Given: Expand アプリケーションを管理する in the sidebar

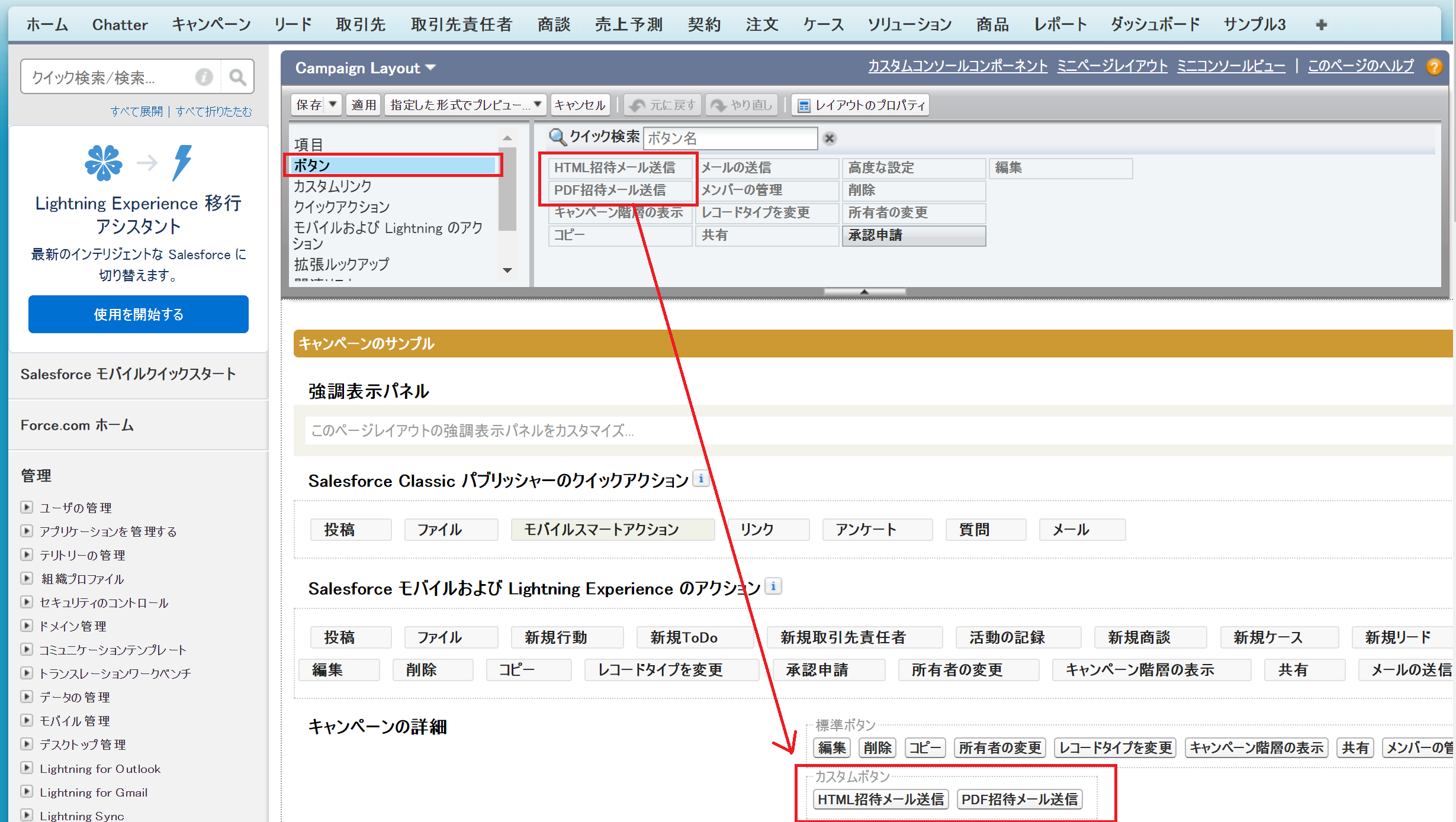Looking at the screenshot, I should pyautogui.click(x=26, y=531).
